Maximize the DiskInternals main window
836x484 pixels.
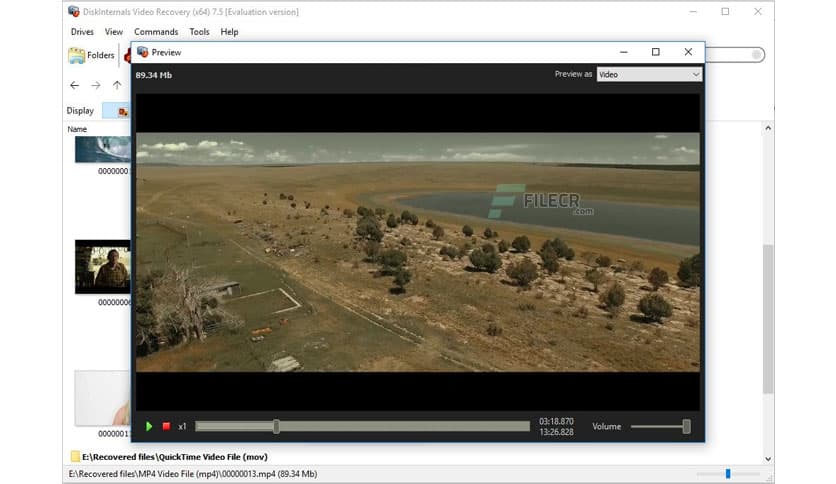(725, 12)
